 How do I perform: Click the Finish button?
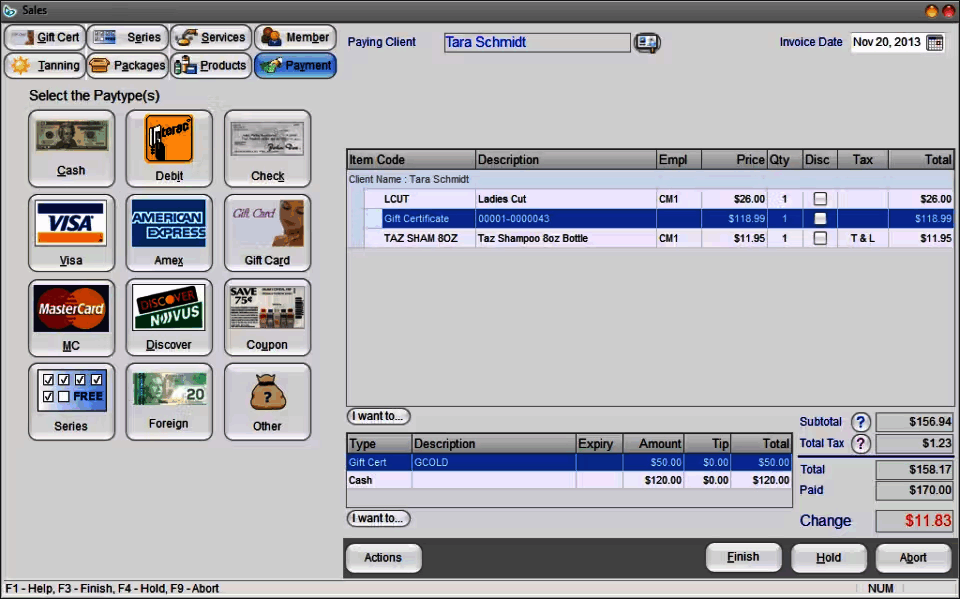[743, 557]
